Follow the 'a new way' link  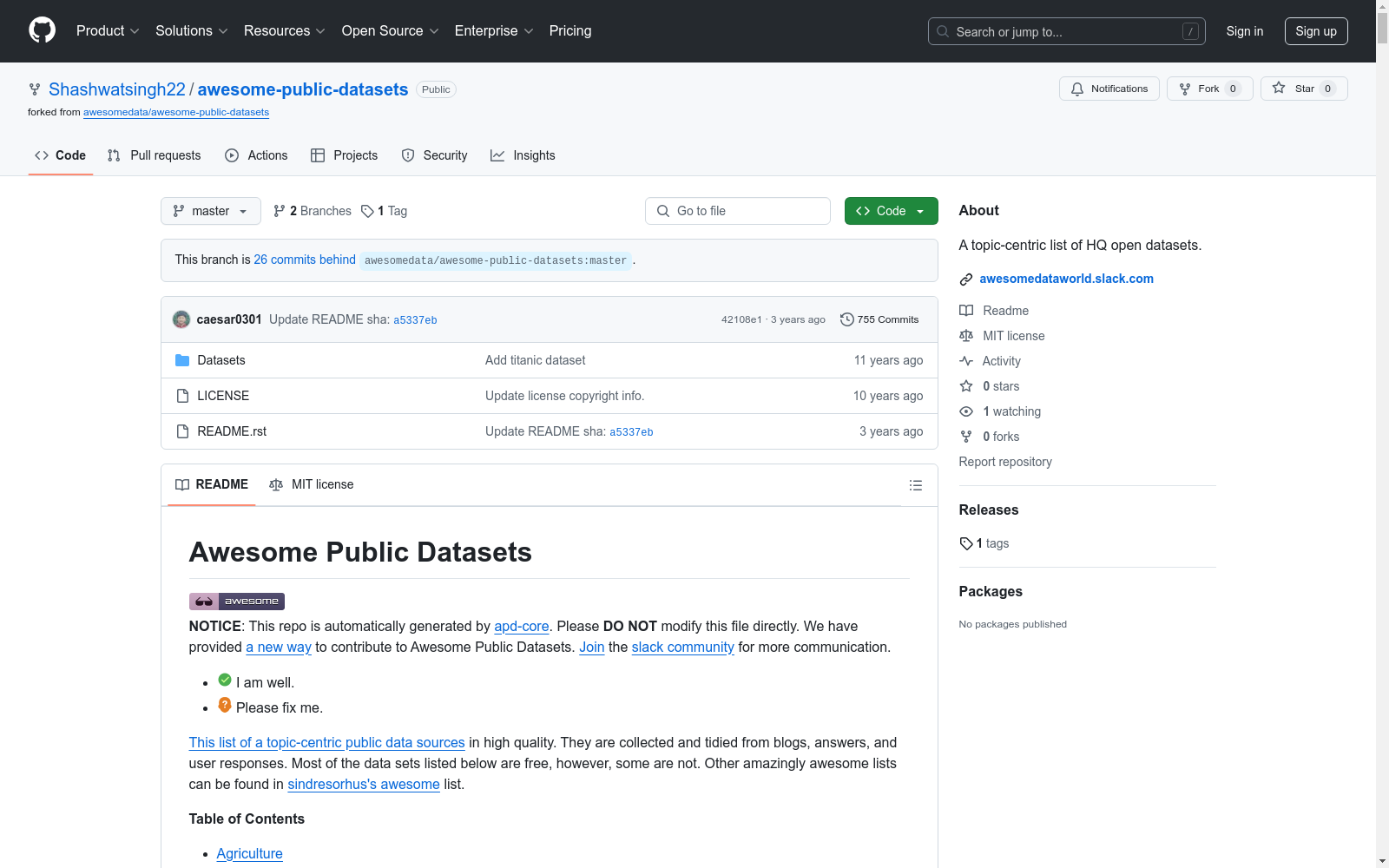coord(279,648)
